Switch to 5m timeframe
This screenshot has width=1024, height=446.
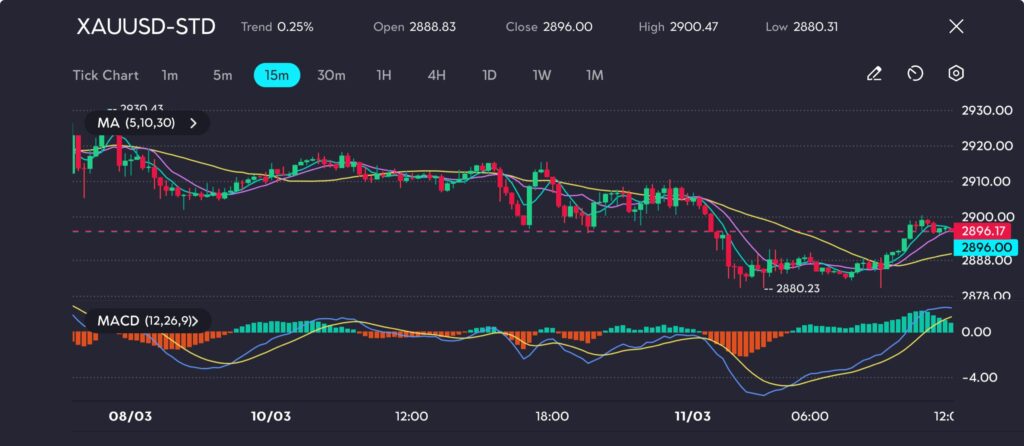point(222,75)
